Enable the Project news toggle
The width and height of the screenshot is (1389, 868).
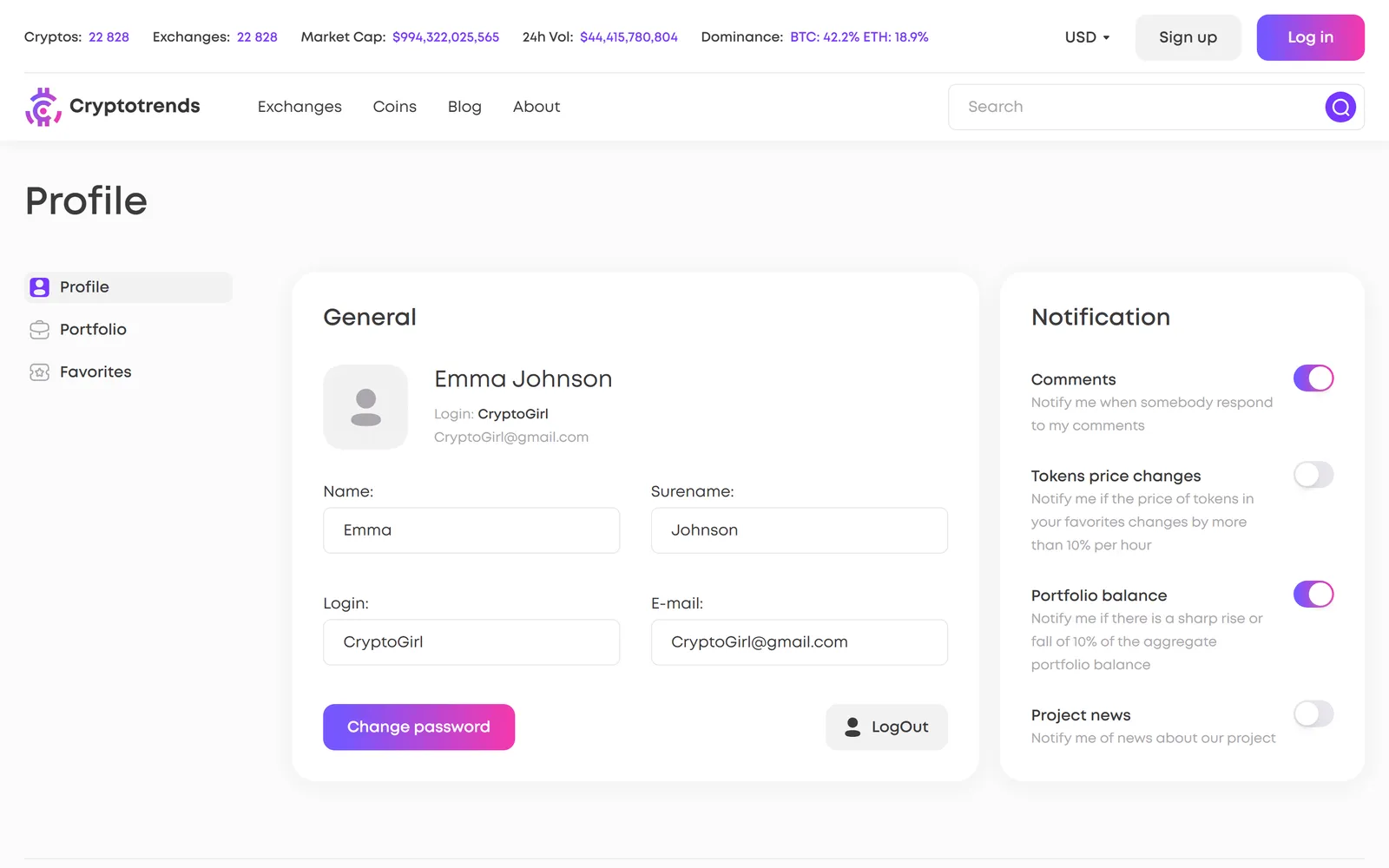point(1313,714)
